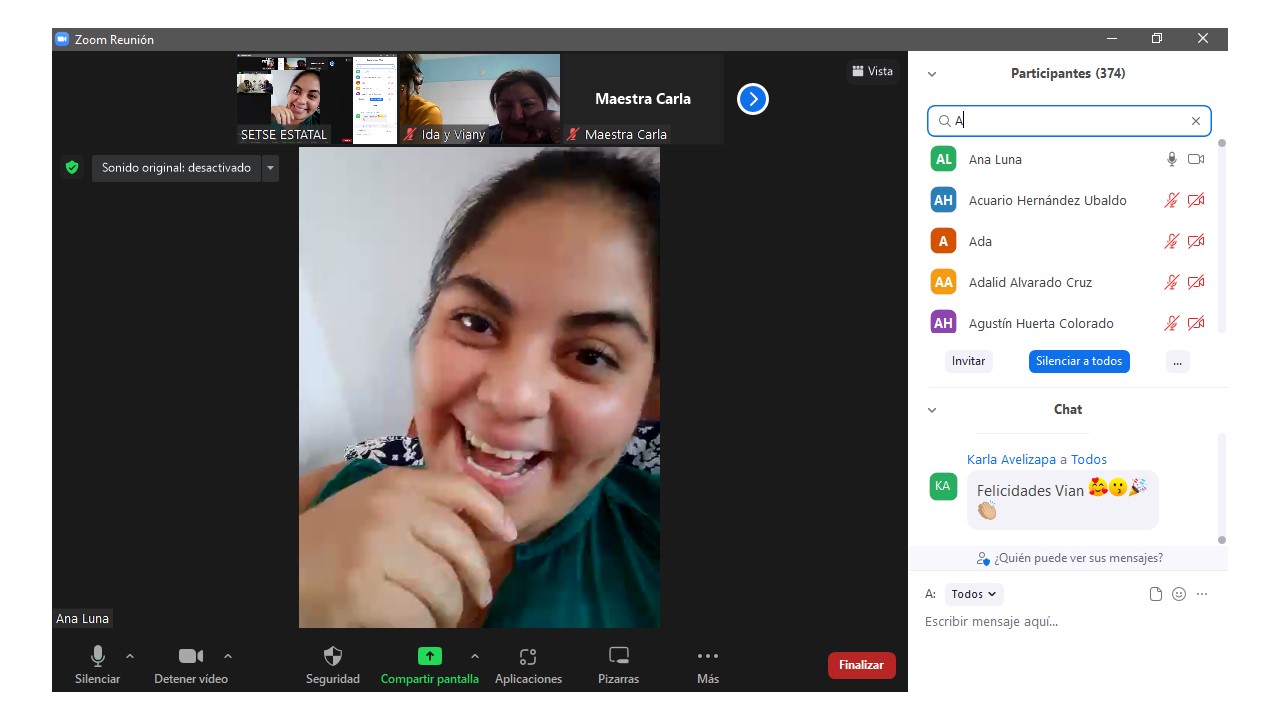The width and height of the screenshot is (1280, 720).
Task: Click the green encryption shield icon
Action: (x=72, y=167)
